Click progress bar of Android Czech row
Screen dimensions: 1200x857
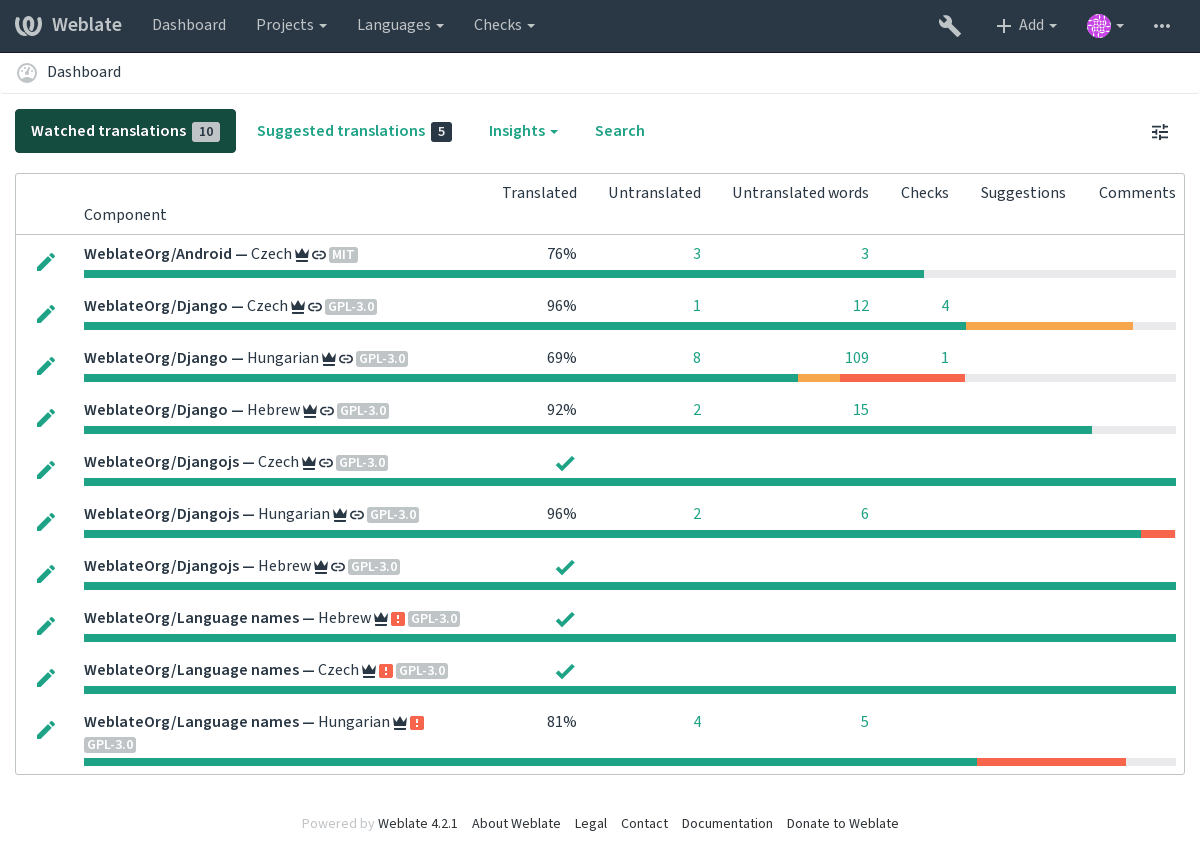[630, 274]
